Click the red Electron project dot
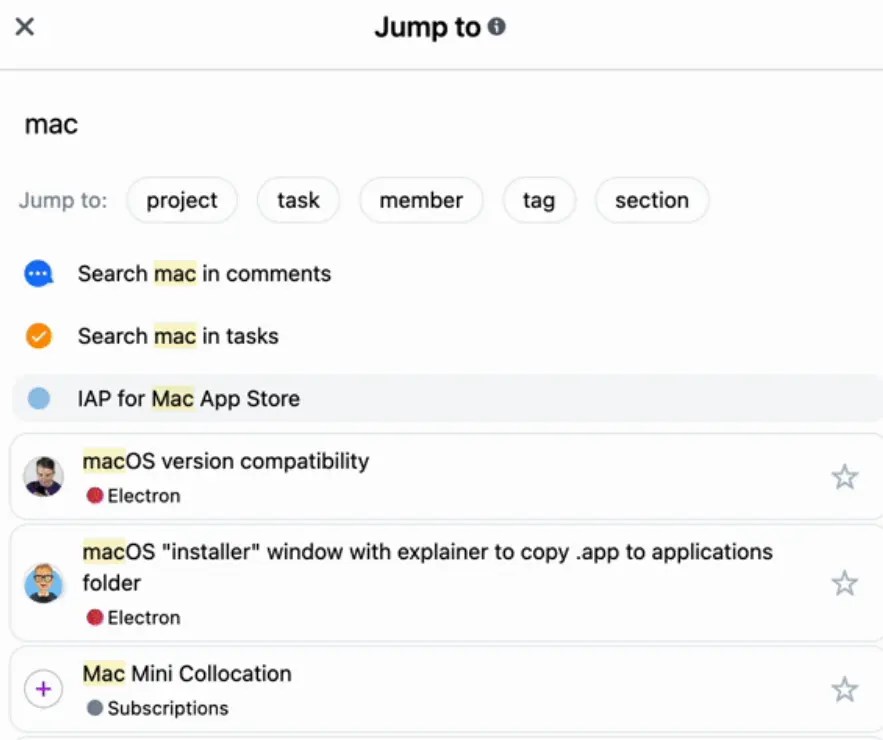 [x=93, y=495]
